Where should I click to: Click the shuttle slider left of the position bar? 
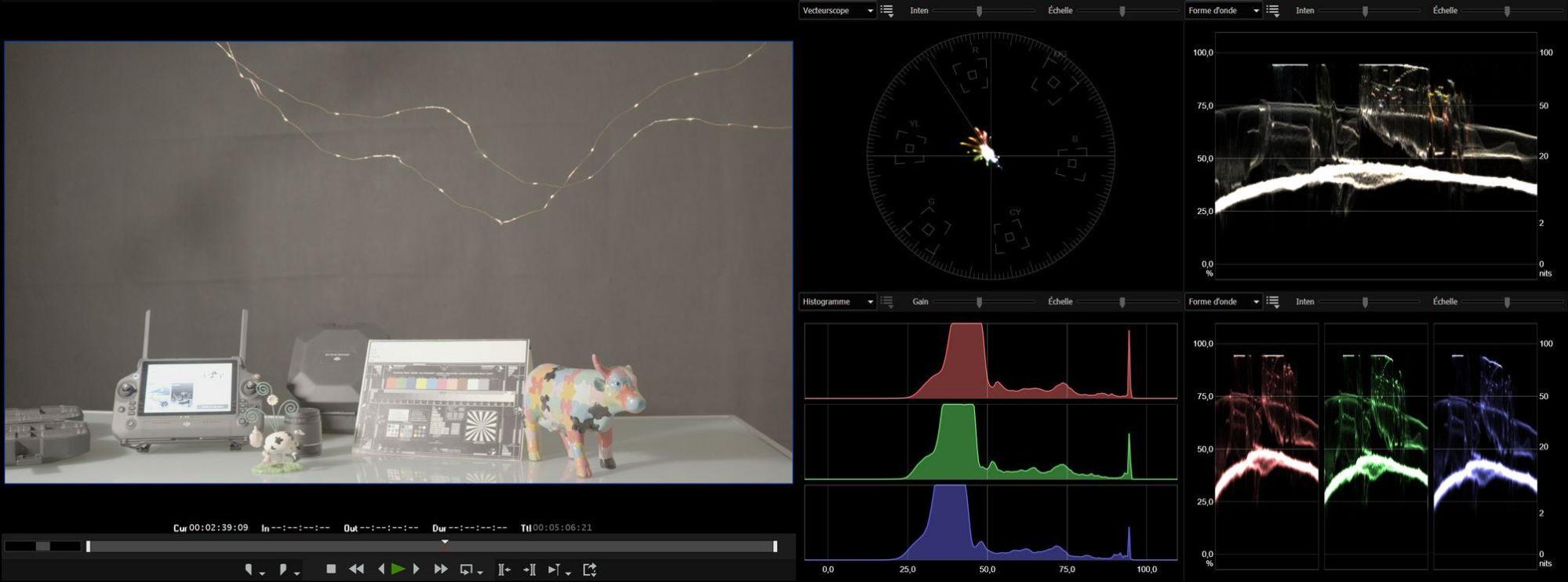pyautogui.click(x=43, y=546)
